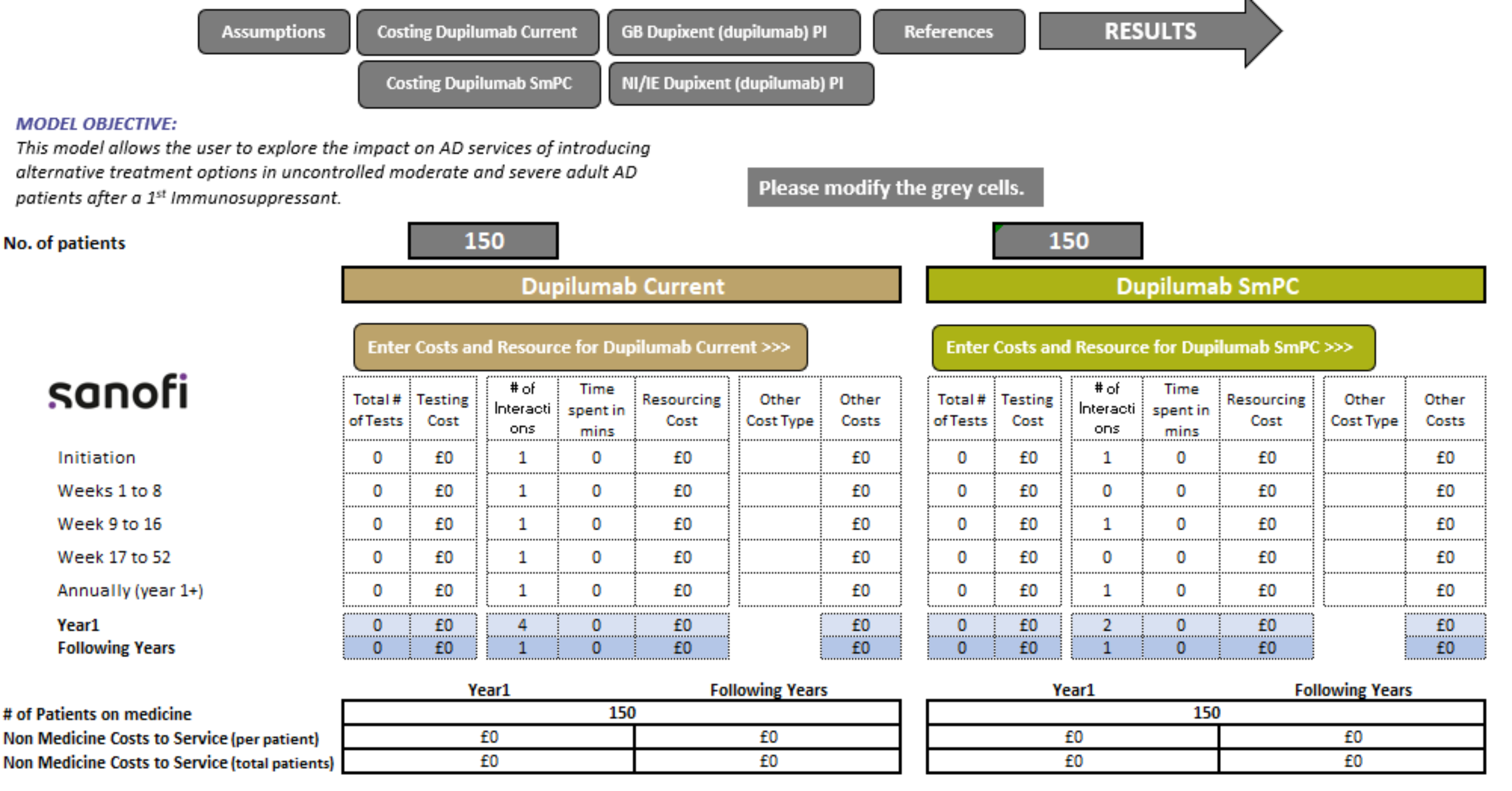Select Dupilumab Current Initiation interactions cell
Viewport: 1512px width, 791px height.
pos(523,457)
